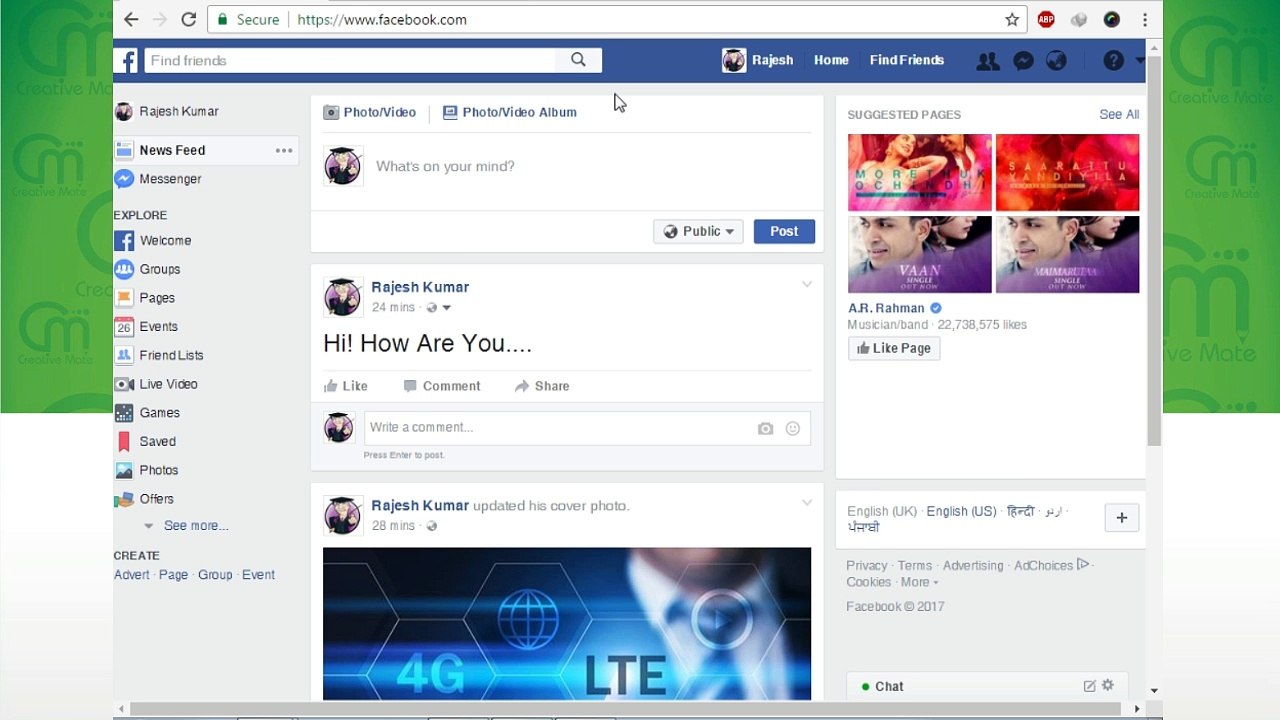Select Photo/Video composer tab
Screen dimensions: 1280x720
tap(370, 112)
